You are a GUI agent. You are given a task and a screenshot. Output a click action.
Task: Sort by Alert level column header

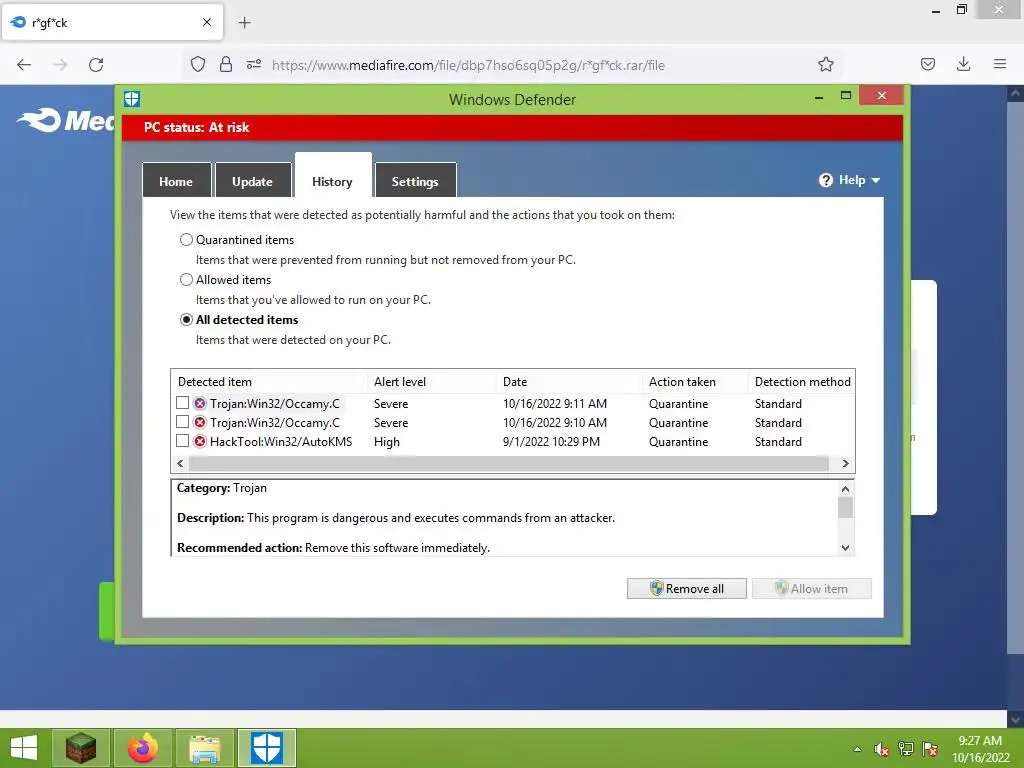point(431,382)
